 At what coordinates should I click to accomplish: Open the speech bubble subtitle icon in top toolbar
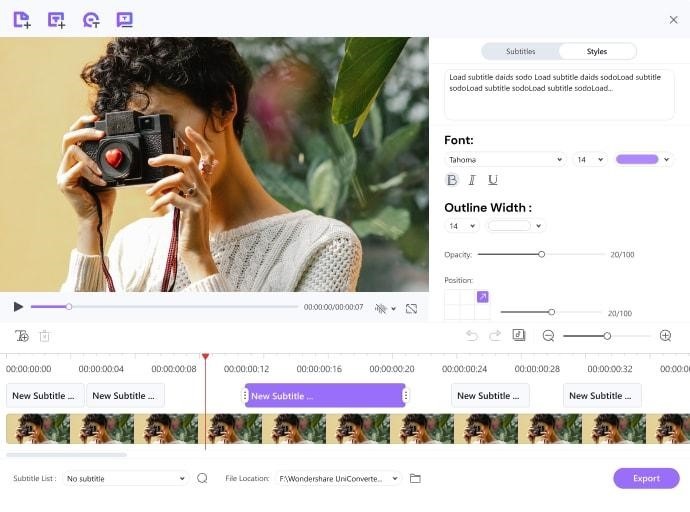tap(124, 19)
